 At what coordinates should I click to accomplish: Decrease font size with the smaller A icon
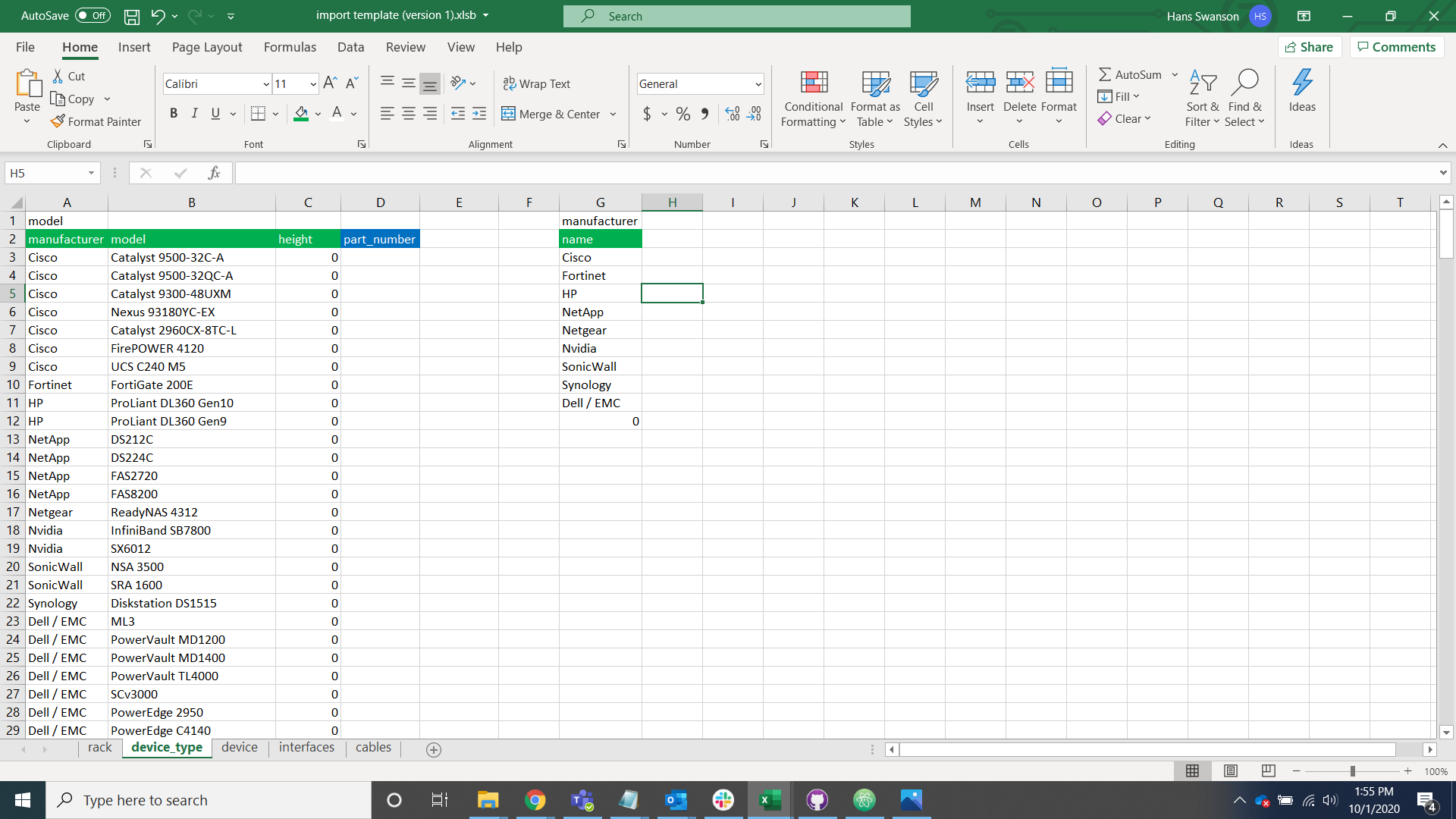[352, 83]
